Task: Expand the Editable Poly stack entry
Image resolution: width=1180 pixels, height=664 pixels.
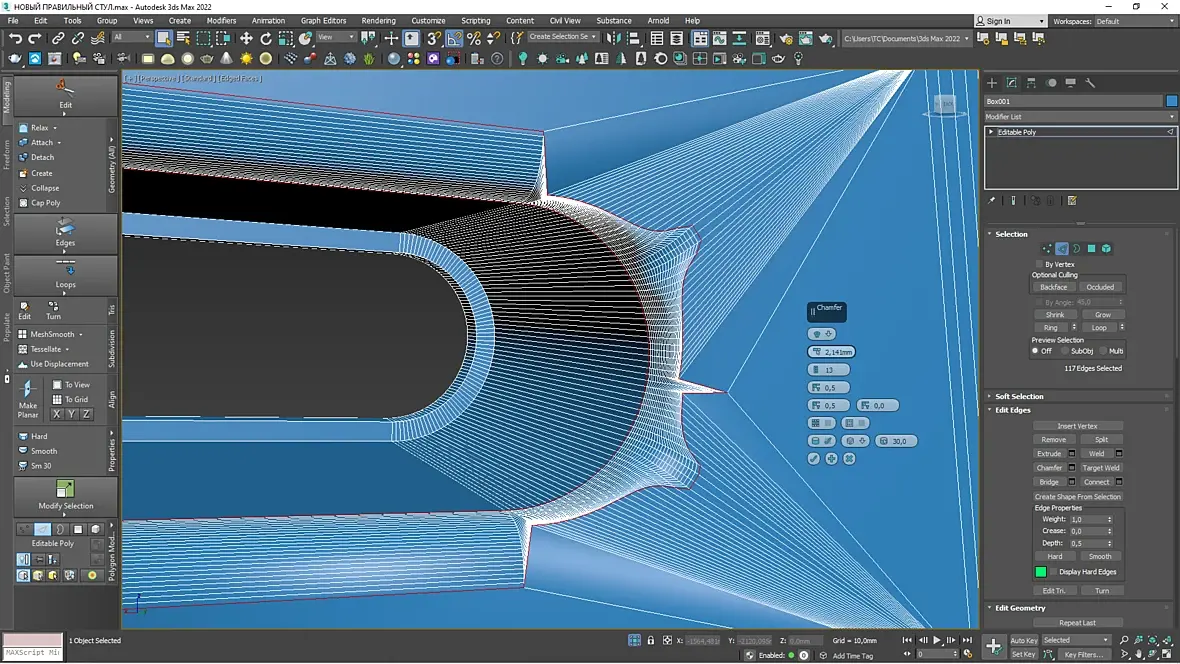Action: pos(991,132)
